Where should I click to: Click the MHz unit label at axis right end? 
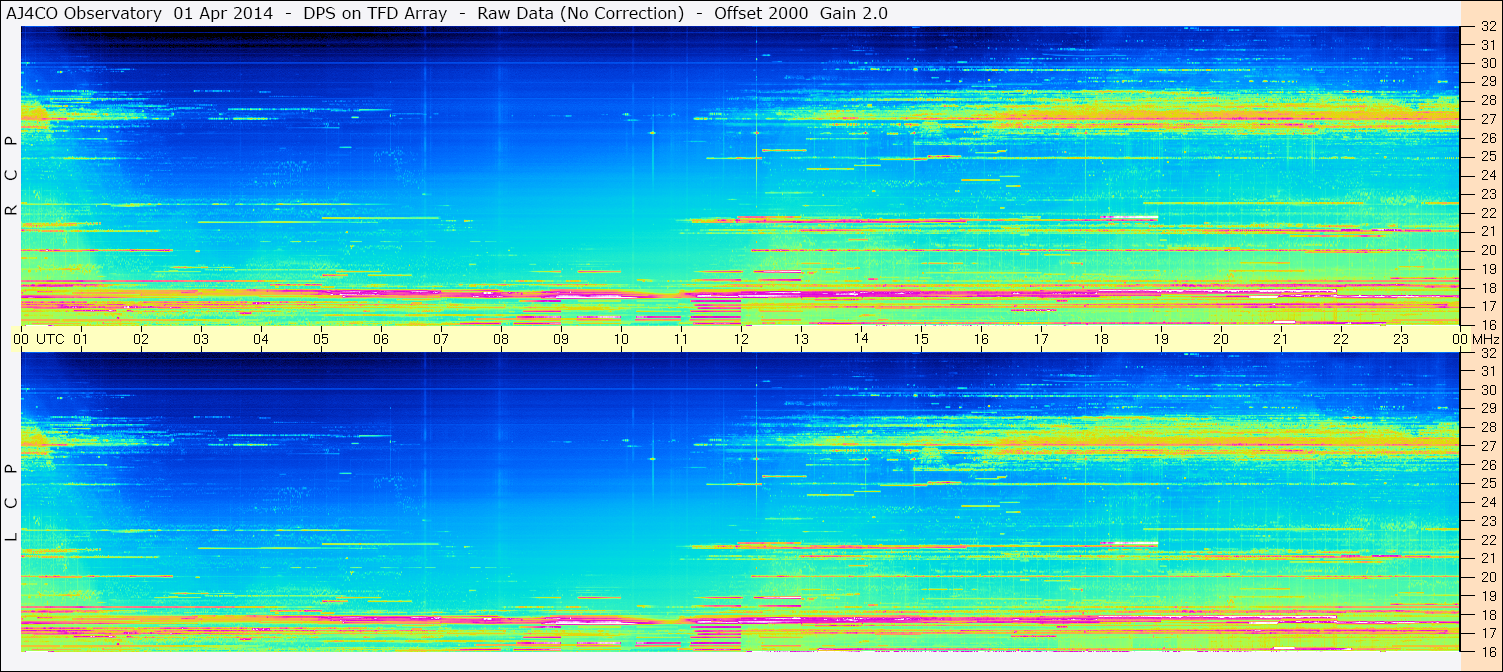coord(1485,339)
